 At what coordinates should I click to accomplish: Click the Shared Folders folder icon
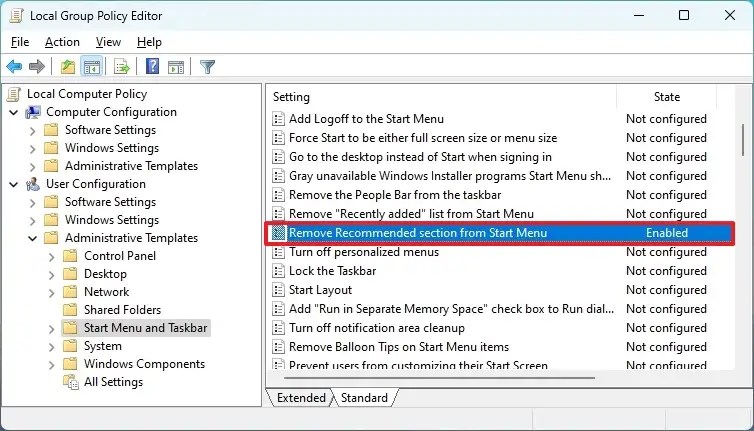[x=70, y=310]
